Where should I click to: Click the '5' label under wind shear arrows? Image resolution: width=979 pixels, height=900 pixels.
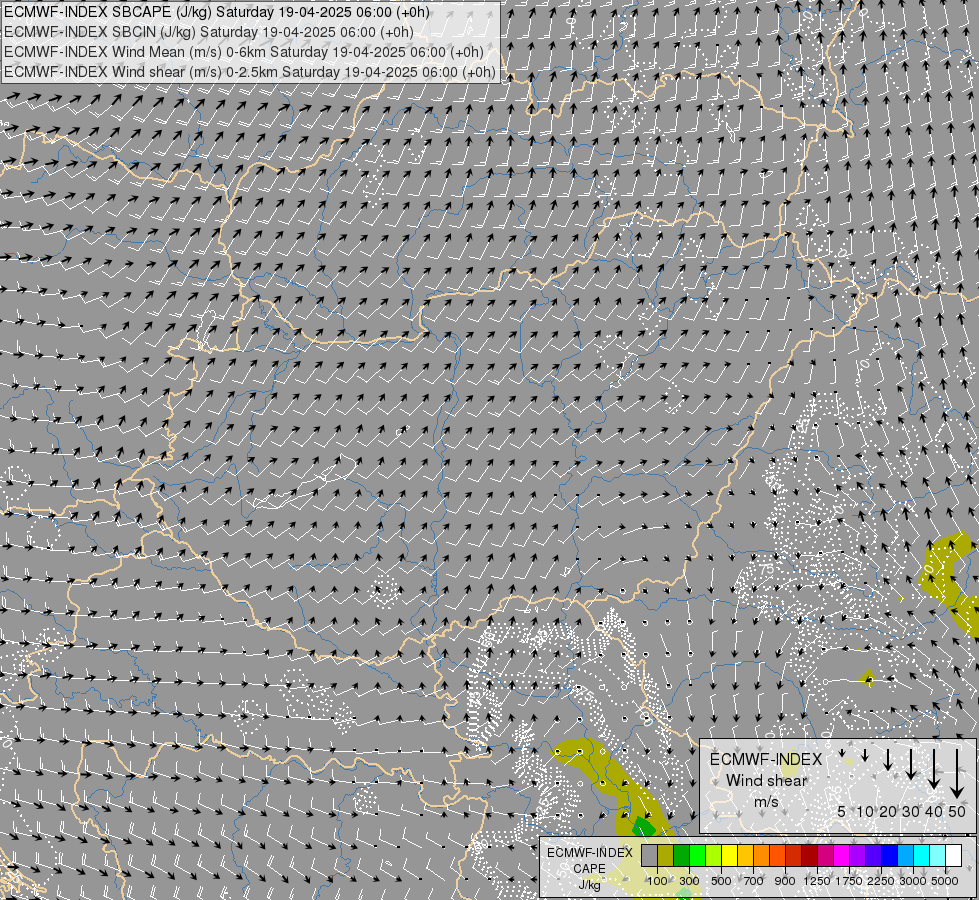[842, 811]
